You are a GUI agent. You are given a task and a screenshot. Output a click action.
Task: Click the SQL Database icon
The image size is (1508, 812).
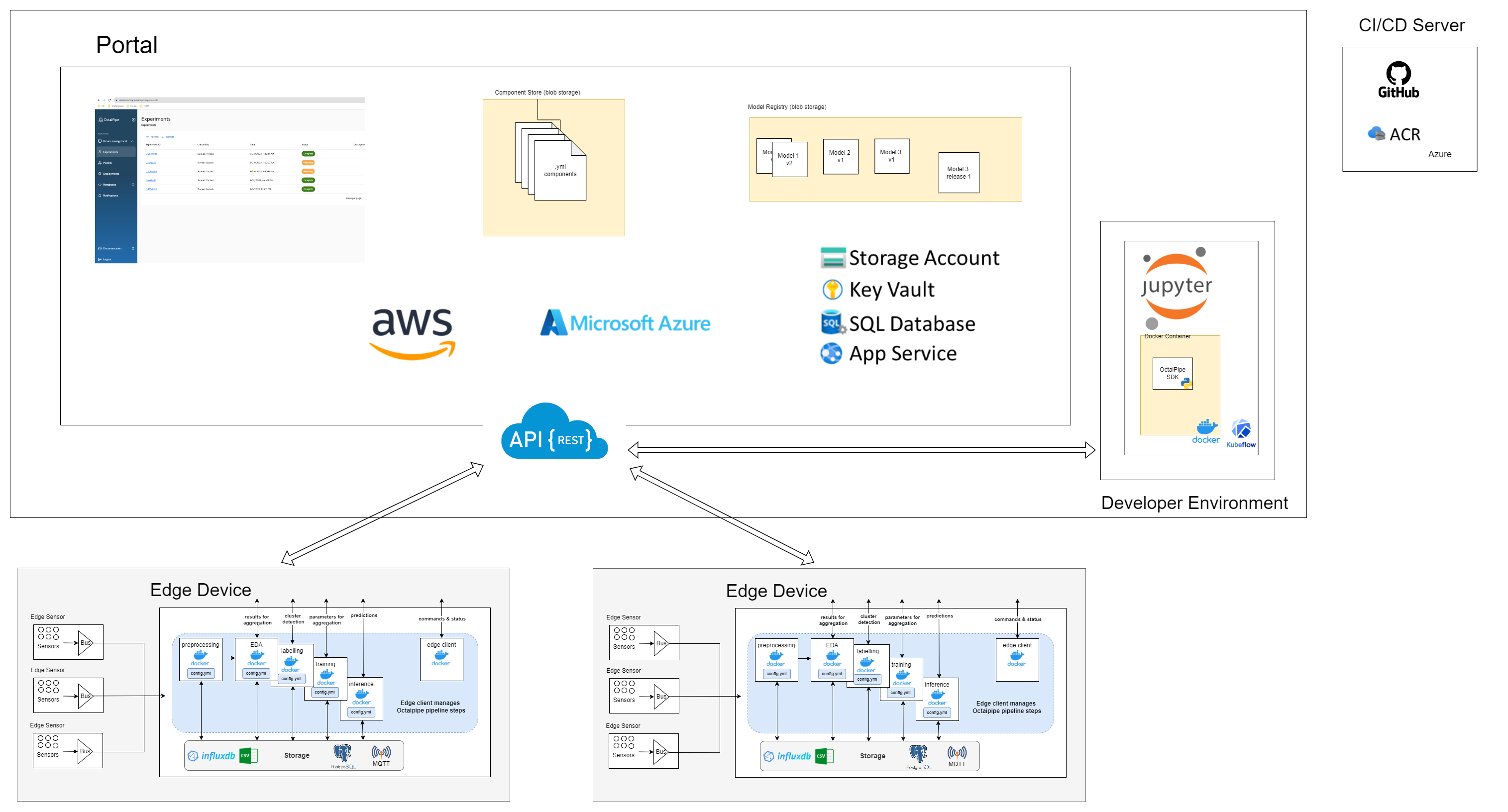[833, 322]
